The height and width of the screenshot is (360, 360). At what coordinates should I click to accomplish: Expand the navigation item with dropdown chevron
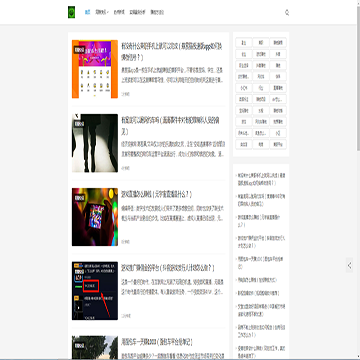(102, 12)
